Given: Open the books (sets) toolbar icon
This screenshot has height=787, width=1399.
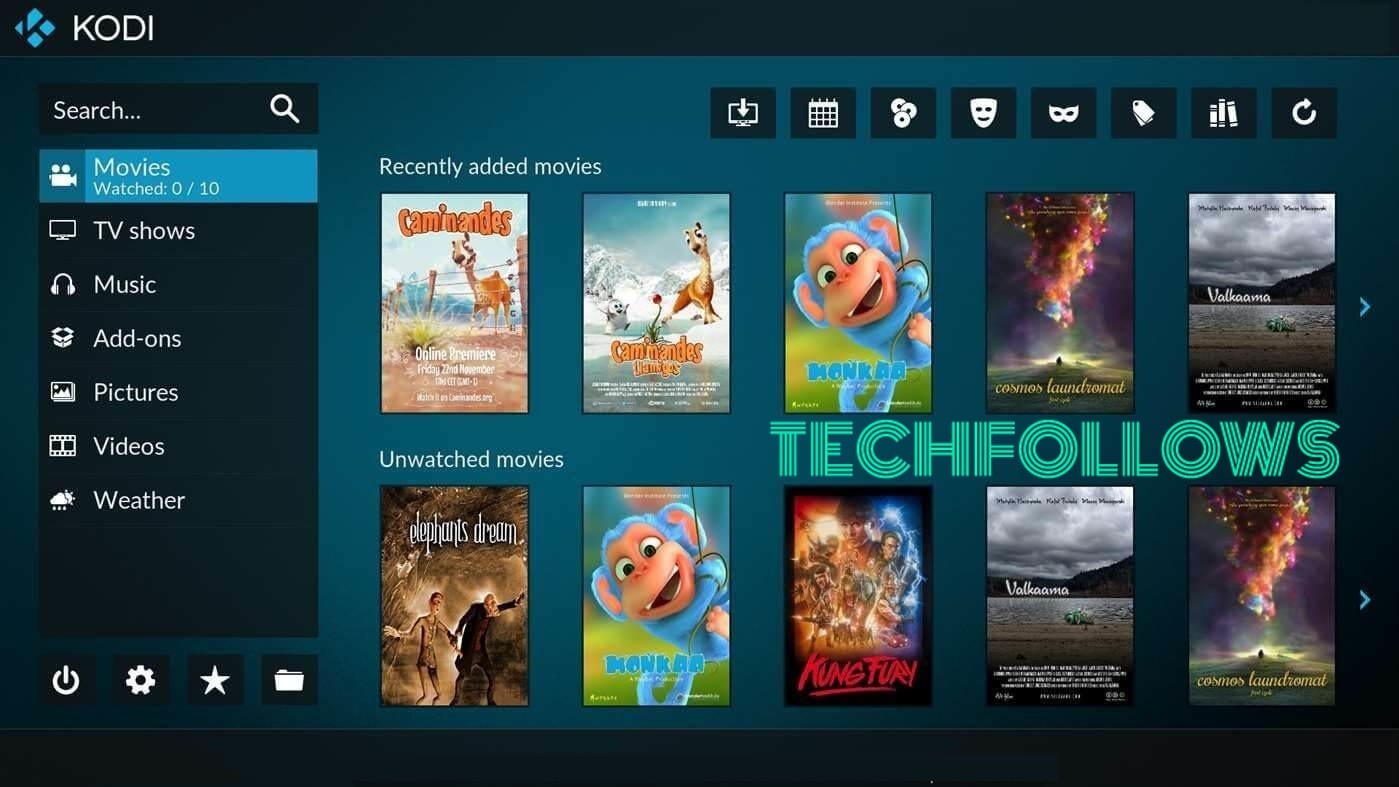Looking at the screenshot, I should [1224, 113].
